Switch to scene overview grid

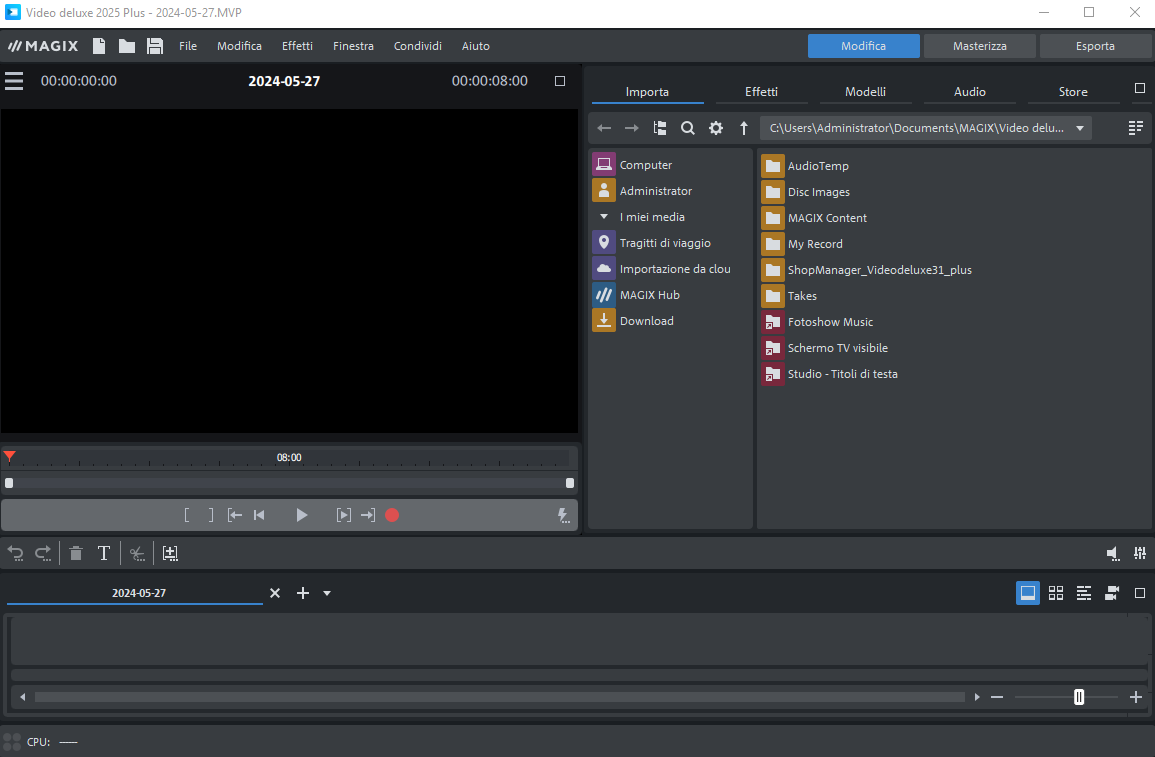click(1056, 593)
